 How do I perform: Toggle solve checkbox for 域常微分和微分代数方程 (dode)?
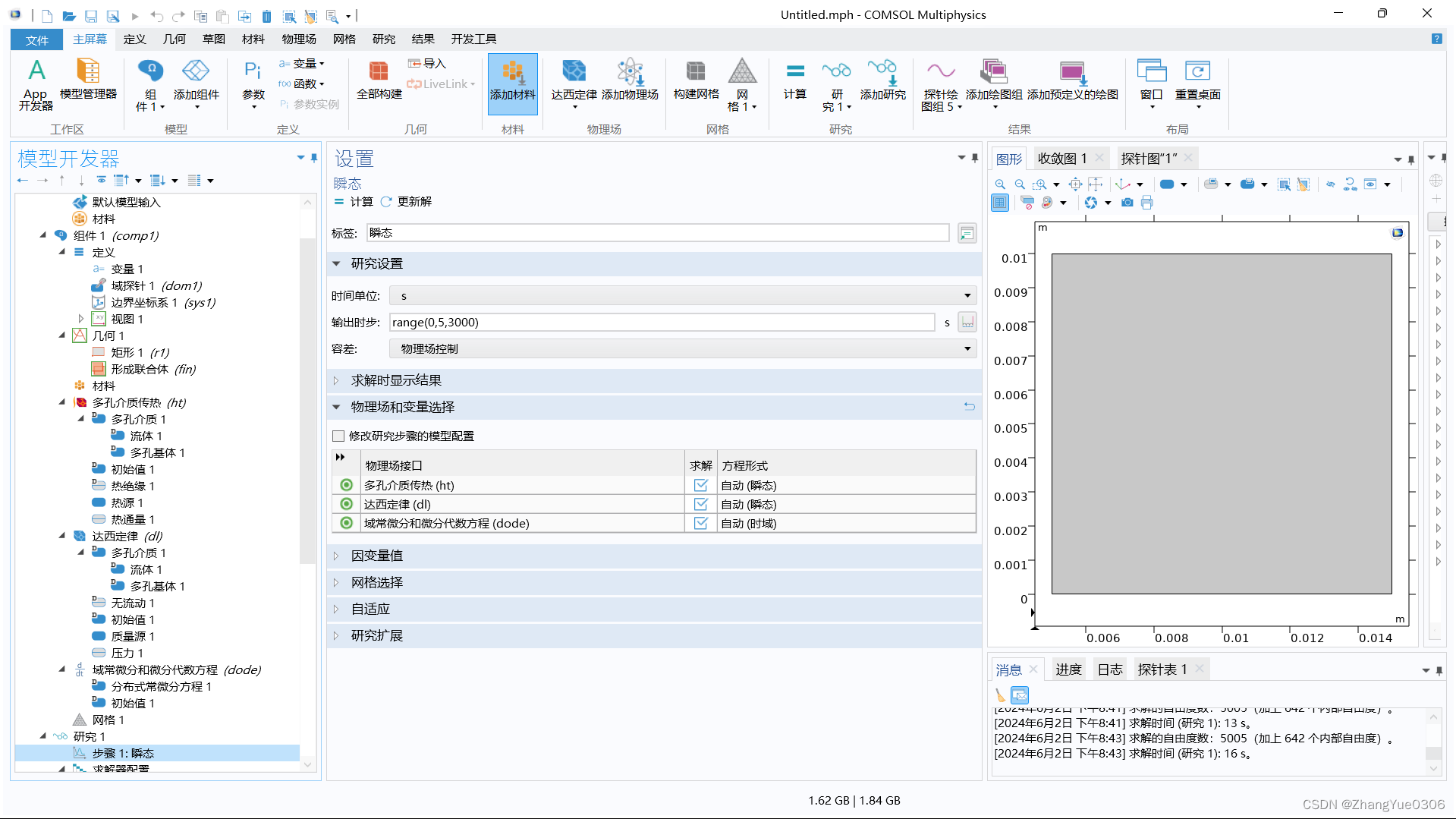701,523
